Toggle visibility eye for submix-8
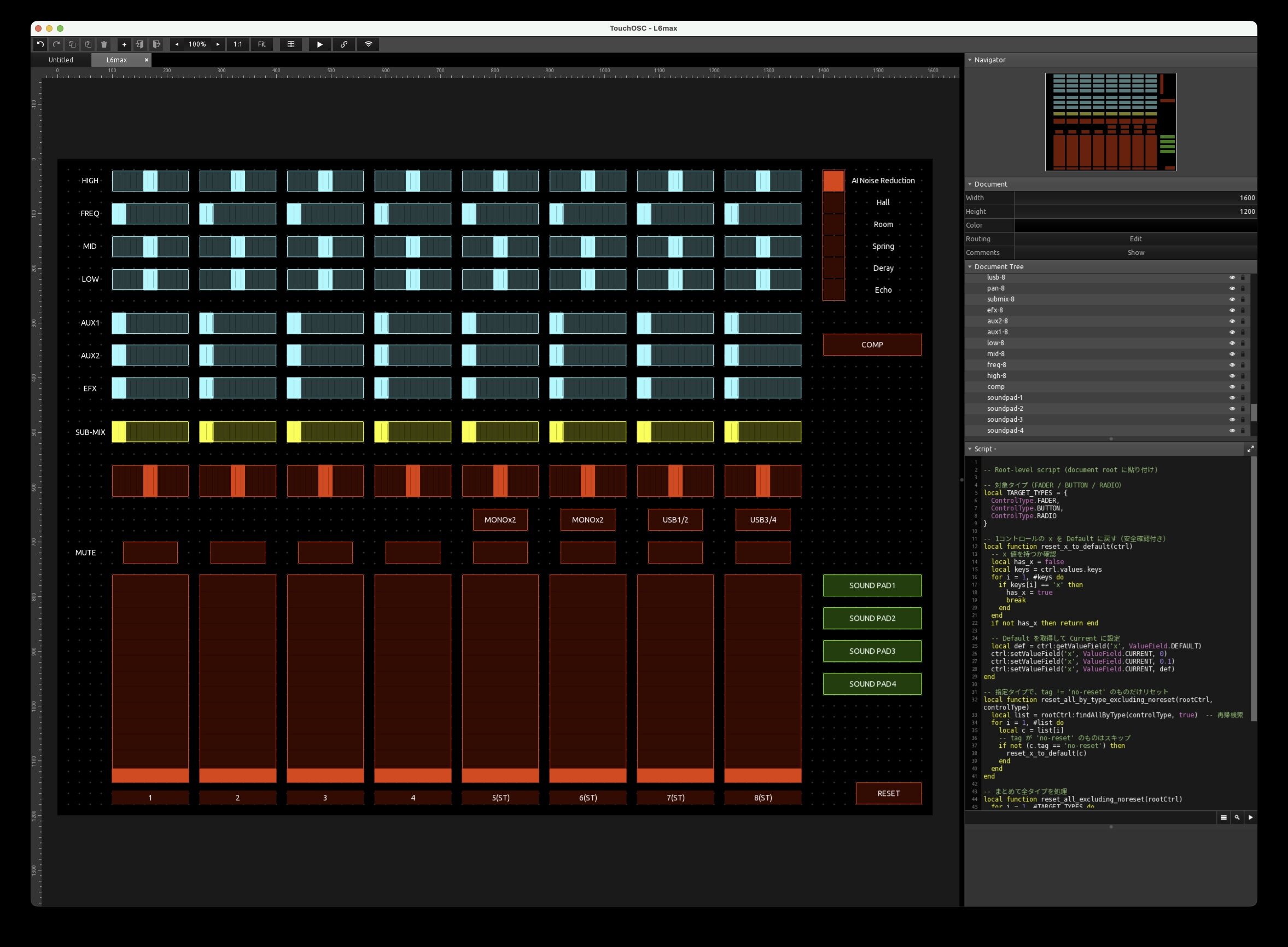 tap(1232, 299)
